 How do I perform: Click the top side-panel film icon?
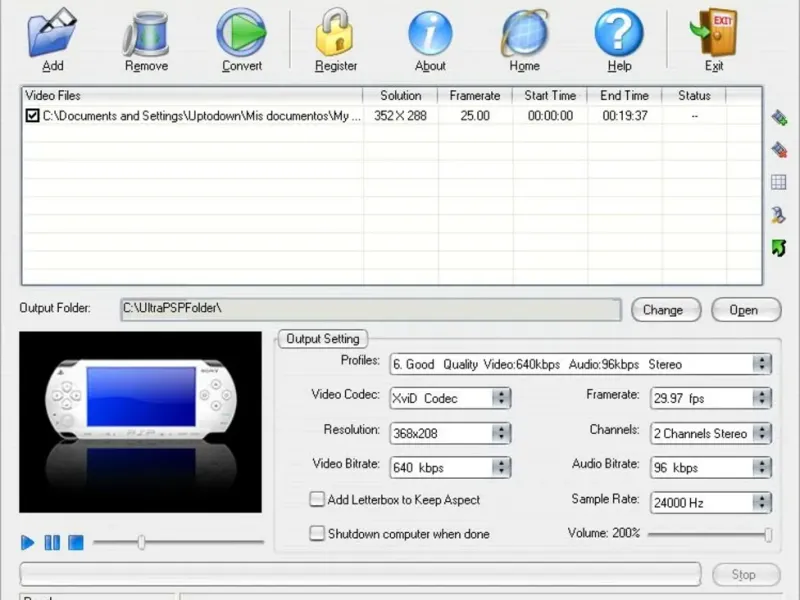click(x=779, y=118)
